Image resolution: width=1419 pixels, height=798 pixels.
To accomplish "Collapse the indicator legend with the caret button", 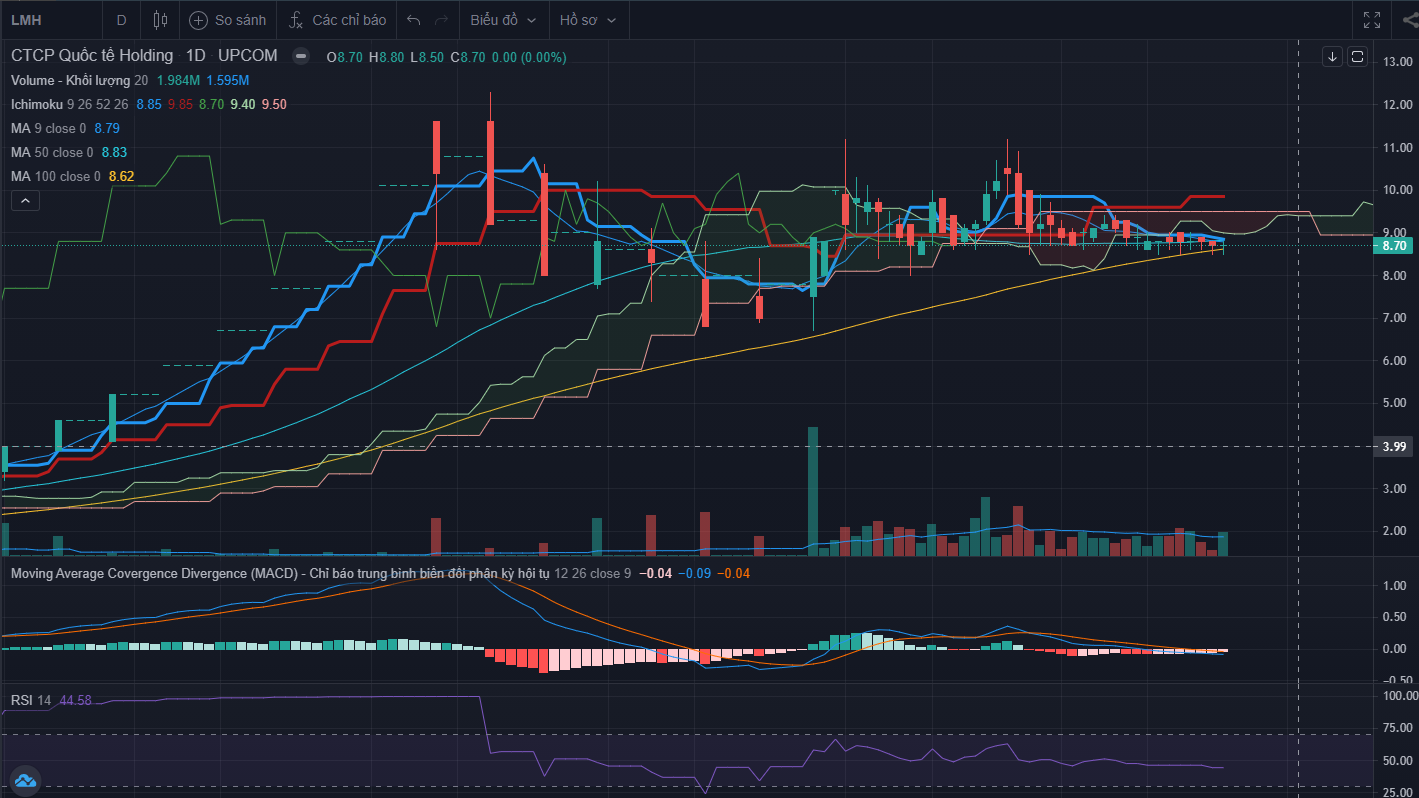I will coord(25,201).
